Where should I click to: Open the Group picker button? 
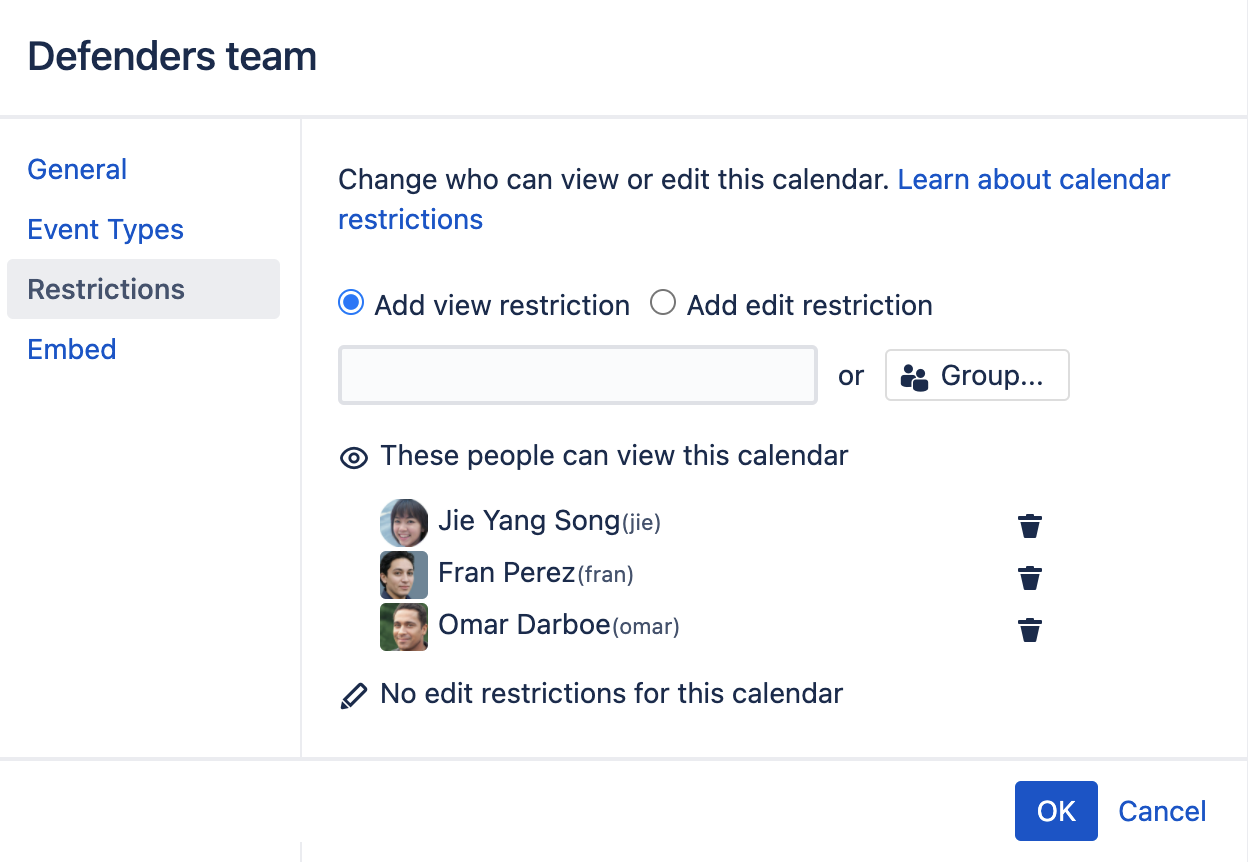(977, 376)
